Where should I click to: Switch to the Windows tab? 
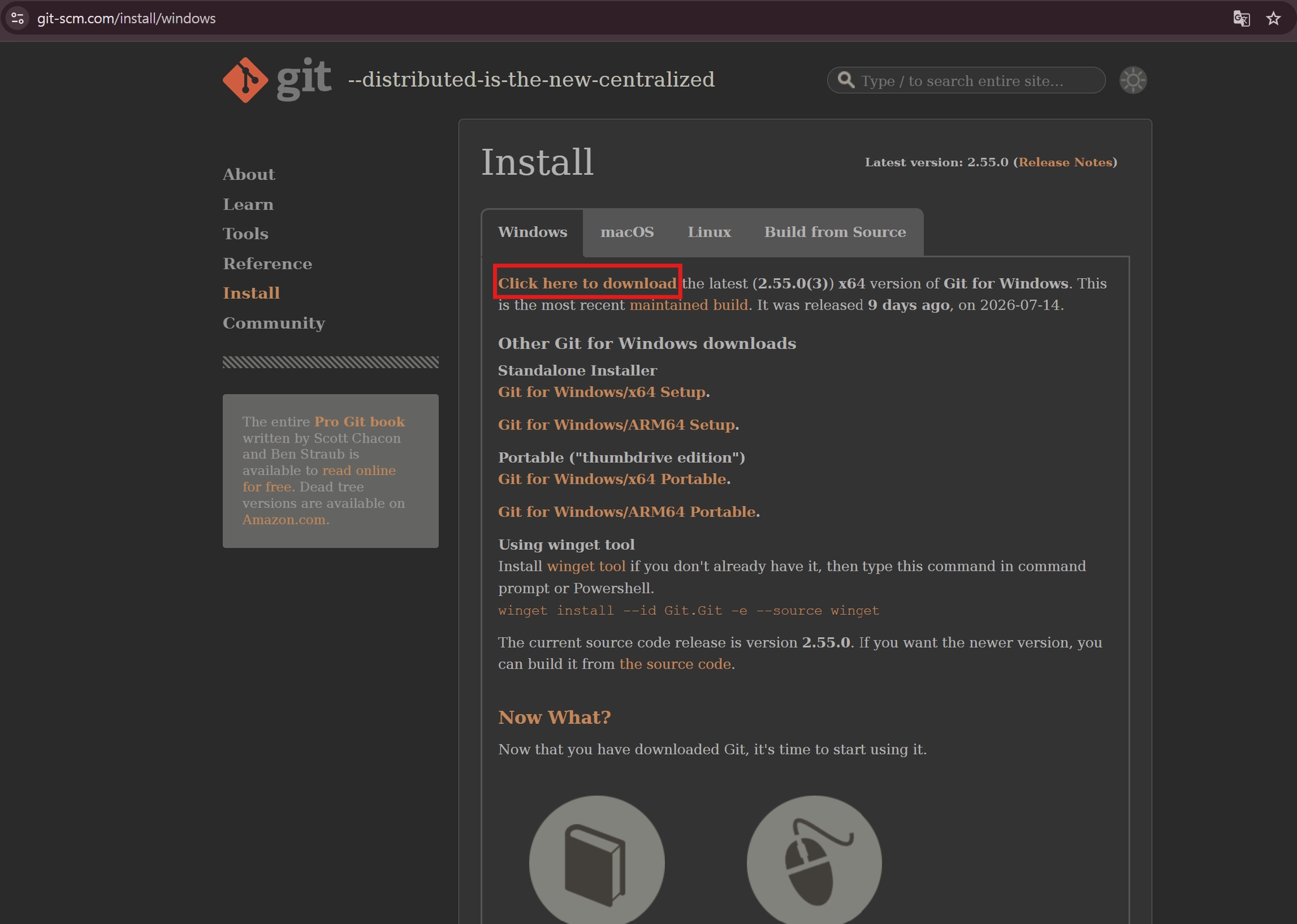click(x=533, y=232)
